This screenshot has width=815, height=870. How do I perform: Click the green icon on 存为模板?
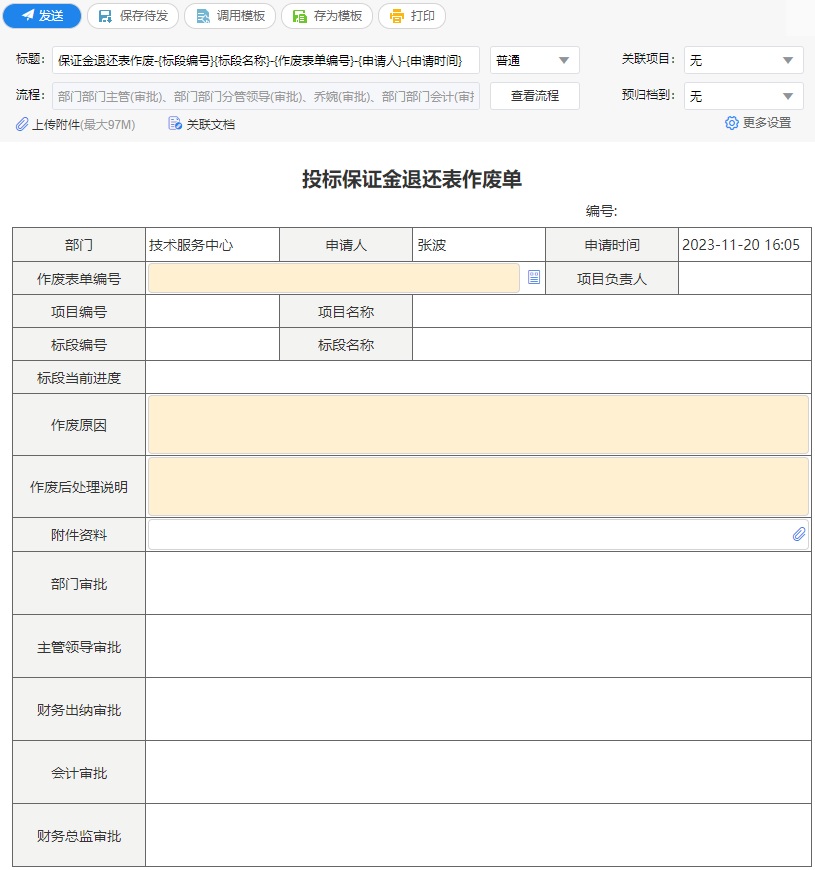click(x=300, y=16)
